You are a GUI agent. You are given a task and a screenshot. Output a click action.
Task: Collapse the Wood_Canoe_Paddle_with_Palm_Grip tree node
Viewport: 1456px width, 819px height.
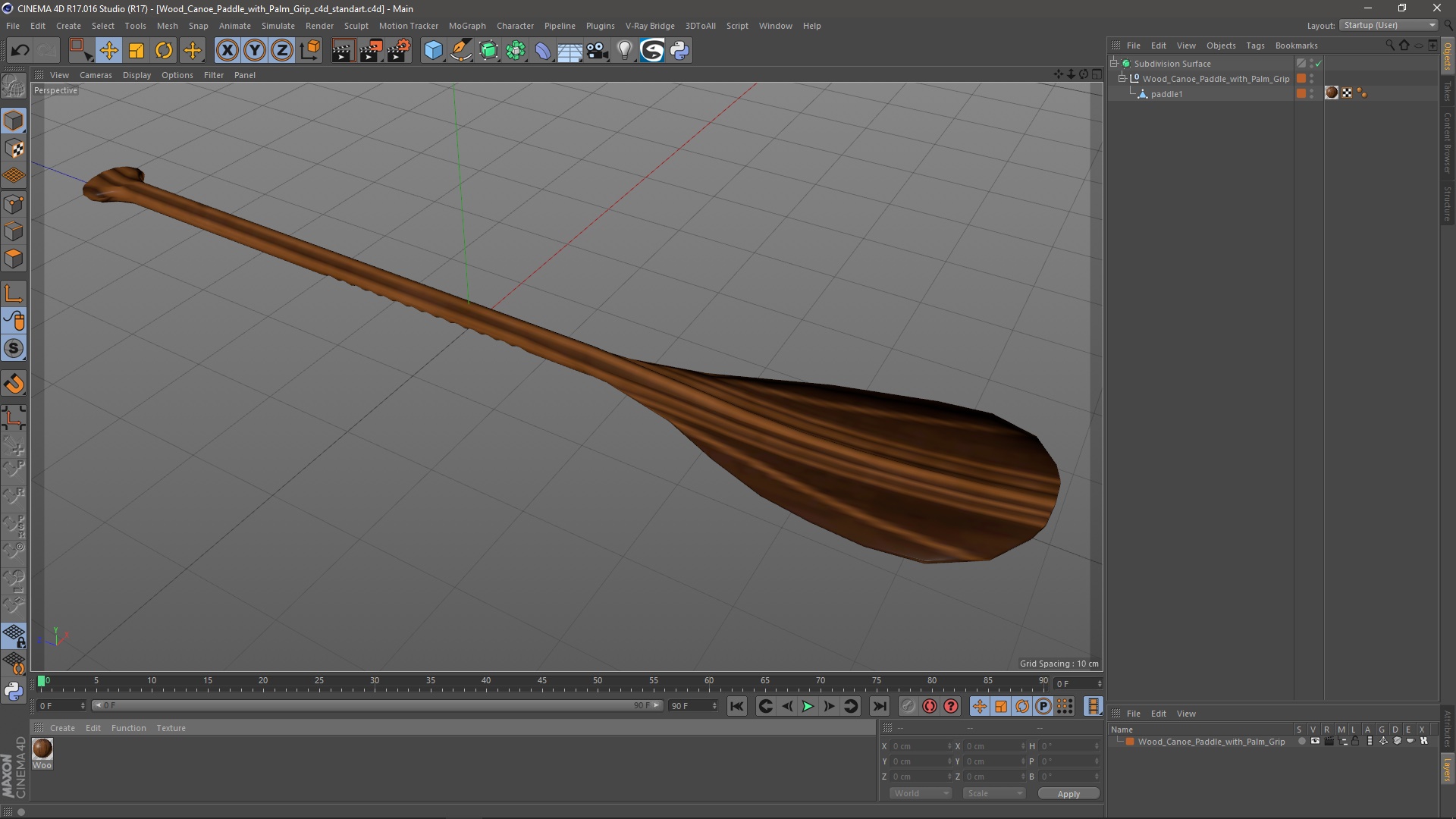[1122, 78]
